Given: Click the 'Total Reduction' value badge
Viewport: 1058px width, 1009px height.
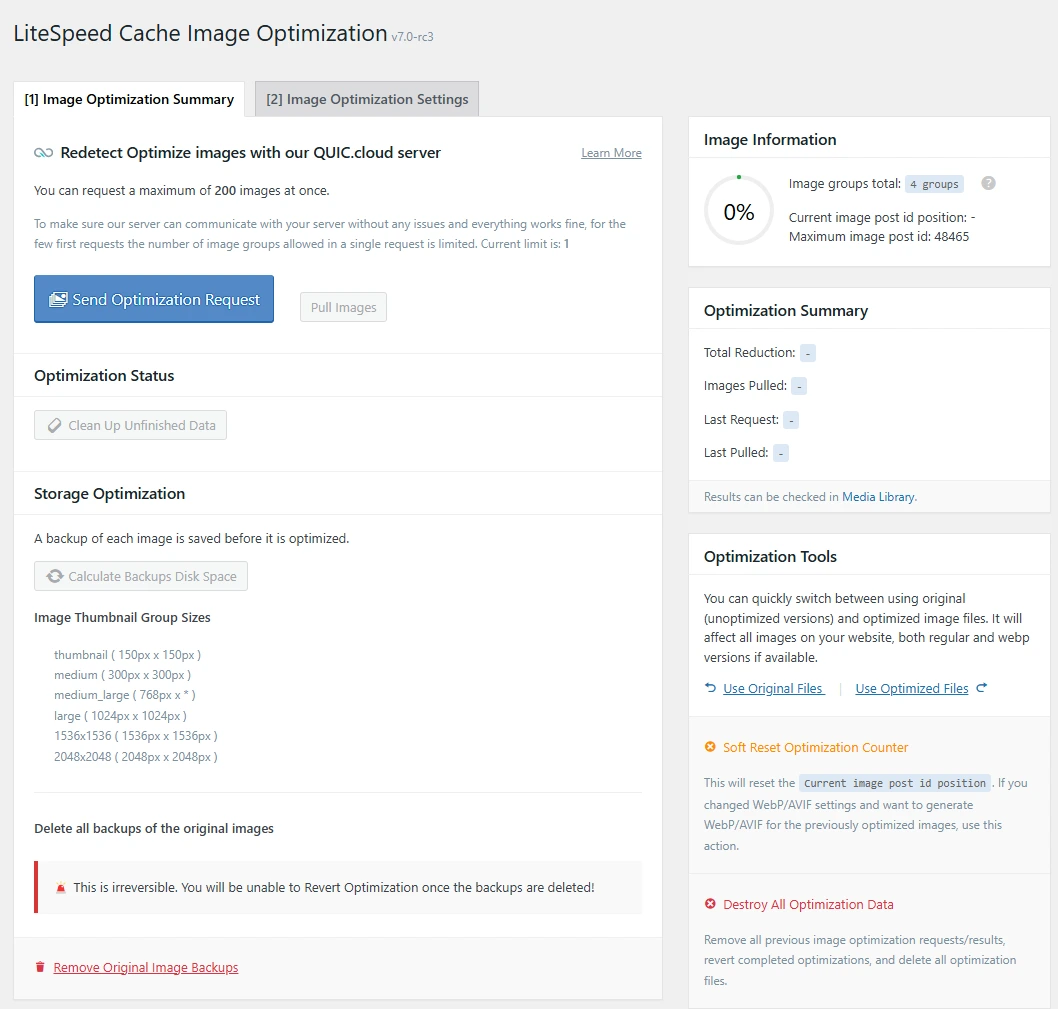Looking at the screenshot, I should [808, 353].
